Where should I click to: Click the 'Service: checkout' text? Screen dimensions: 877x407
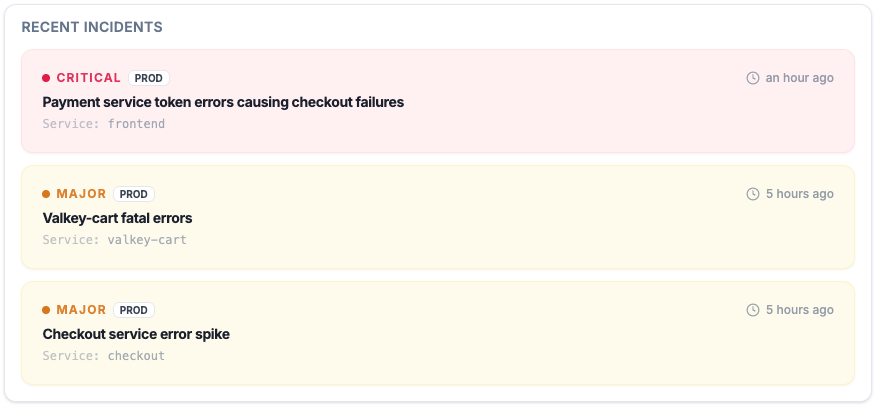[x=104, y=356]
